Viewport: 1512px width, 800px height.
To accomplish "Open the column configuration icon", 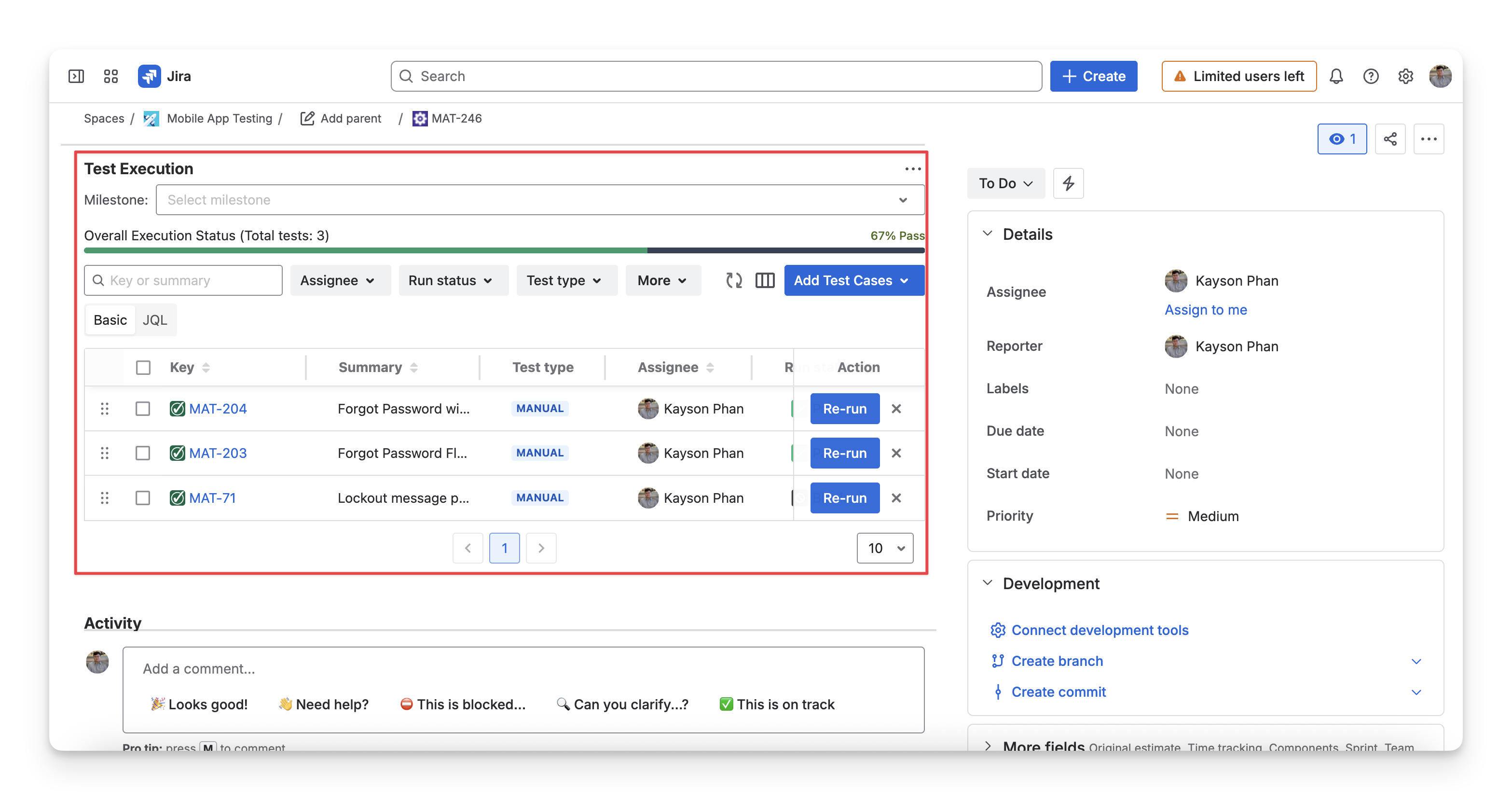I will tap(765, 280).
